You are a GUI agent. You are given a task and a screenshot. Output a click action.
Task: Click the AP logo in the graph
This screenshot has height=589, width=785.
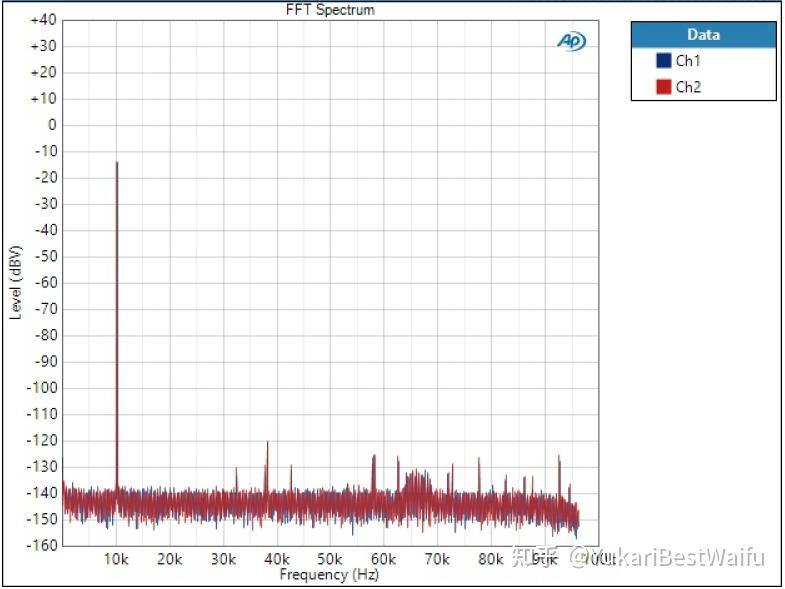(571, 42)
